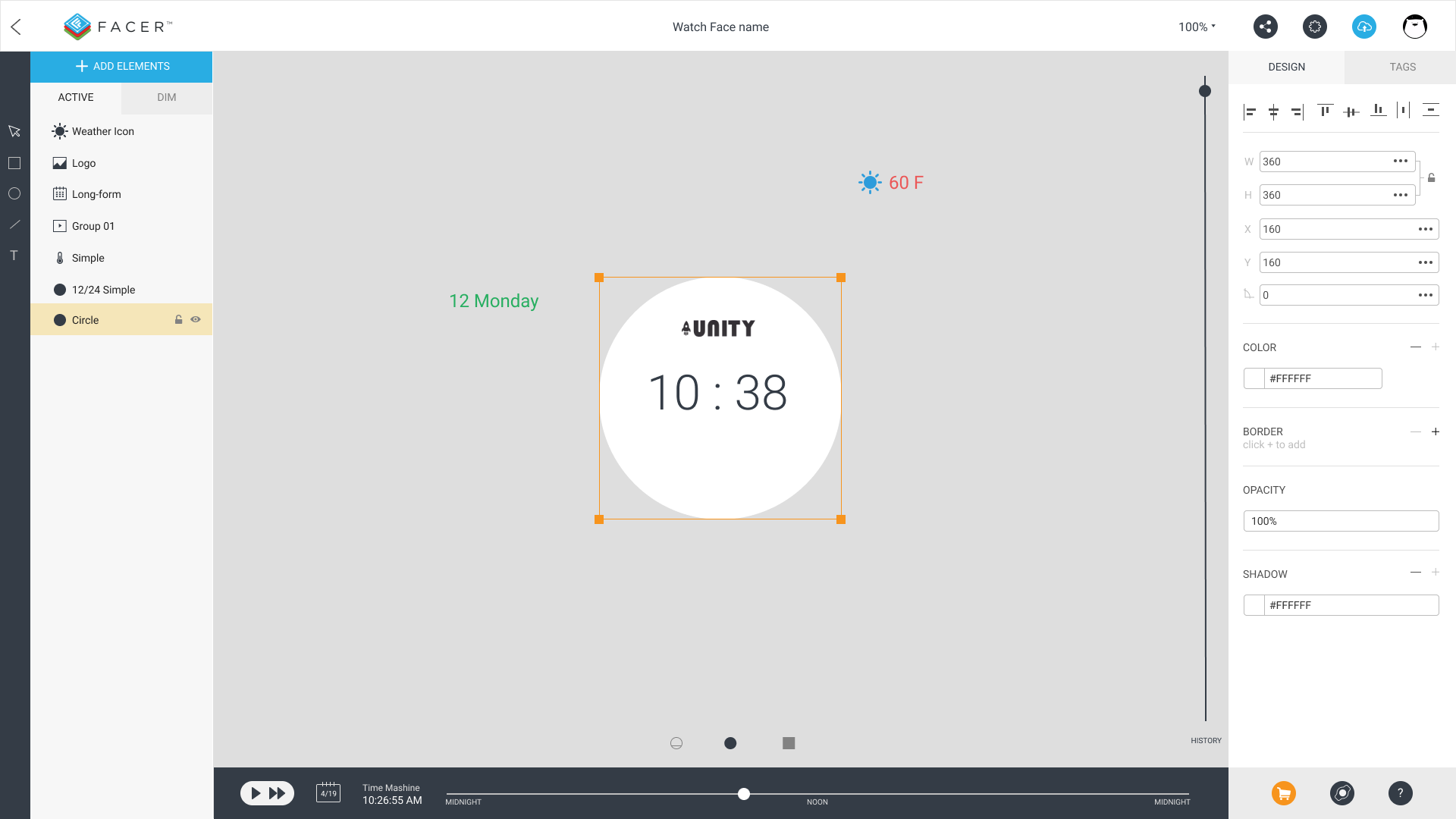Select the line drawing tool
1456x819 pixels.
(15, 225)
